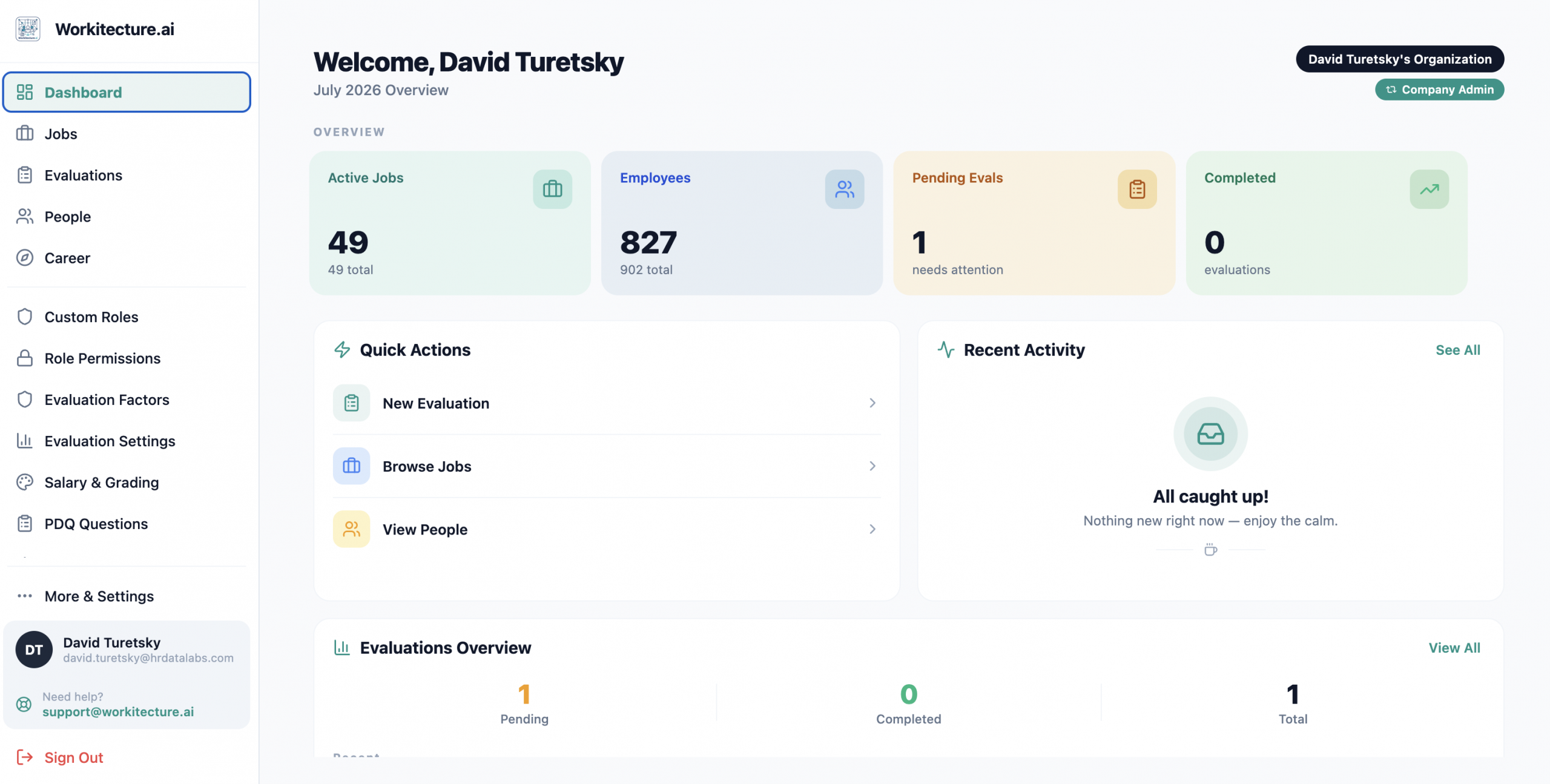1550x784 pixels.
Task: Click the New Evaluation row chevron
Action: (x=872, y=403)
